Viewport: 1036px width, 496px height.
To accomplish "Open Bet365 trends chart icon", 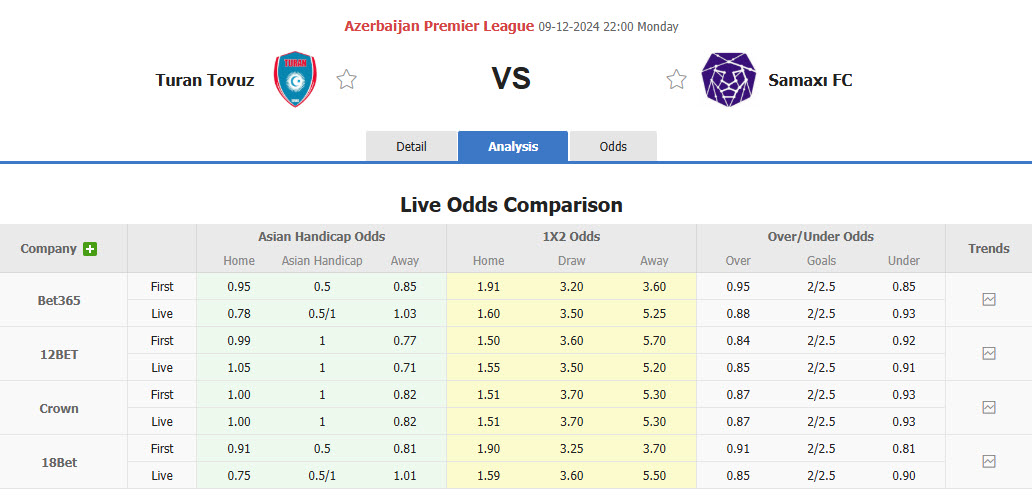I will [989, 299].
